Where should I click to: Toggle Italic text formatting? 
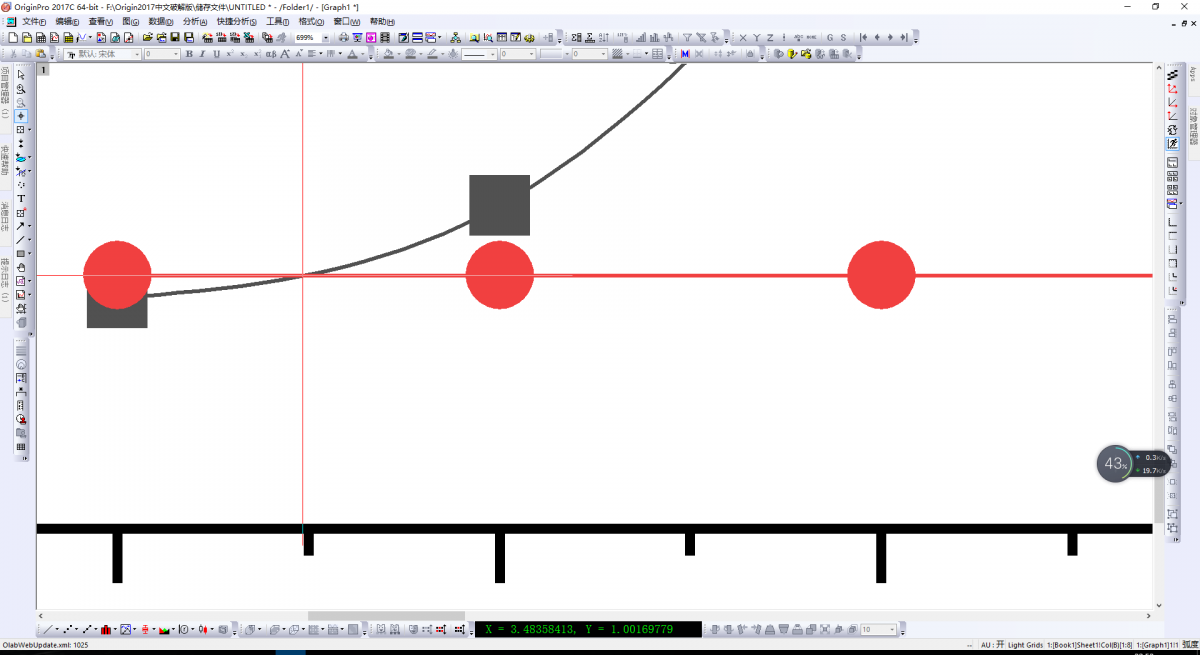(202, 54)
